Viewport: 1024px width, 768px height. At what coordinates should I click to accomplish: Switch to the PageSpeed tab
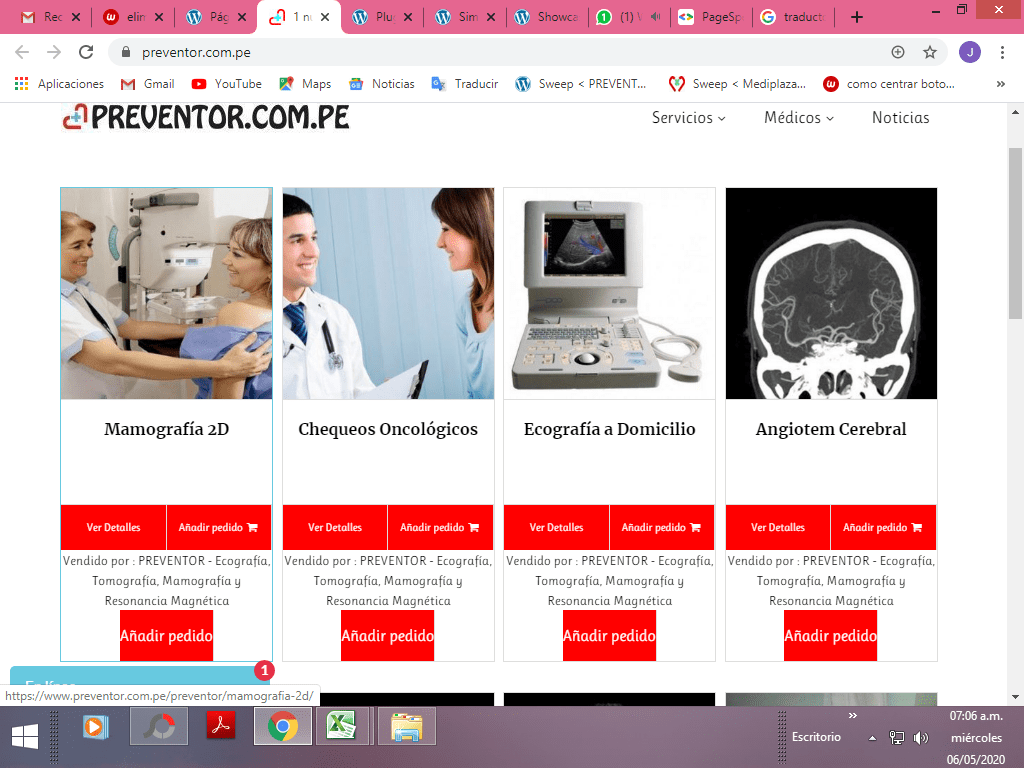(710, 17)
